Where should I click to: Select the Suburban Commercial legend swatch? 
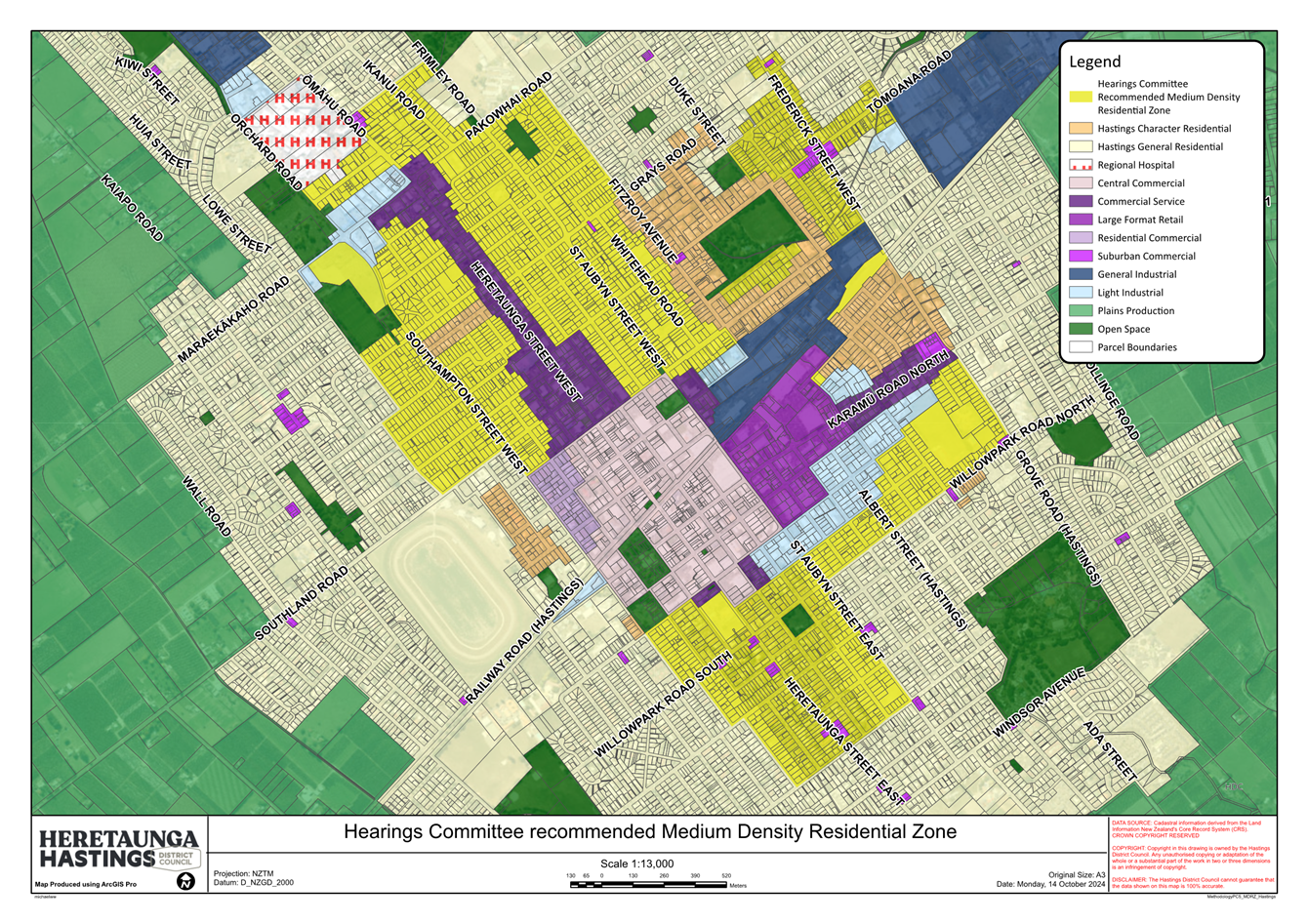[x=1080, y=256]
